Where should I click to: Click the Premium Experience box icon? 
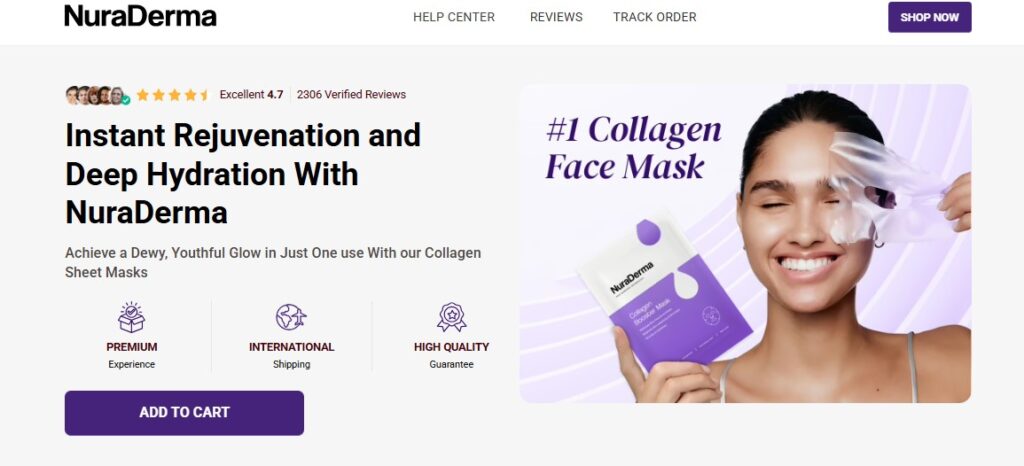tap(132, 317)
